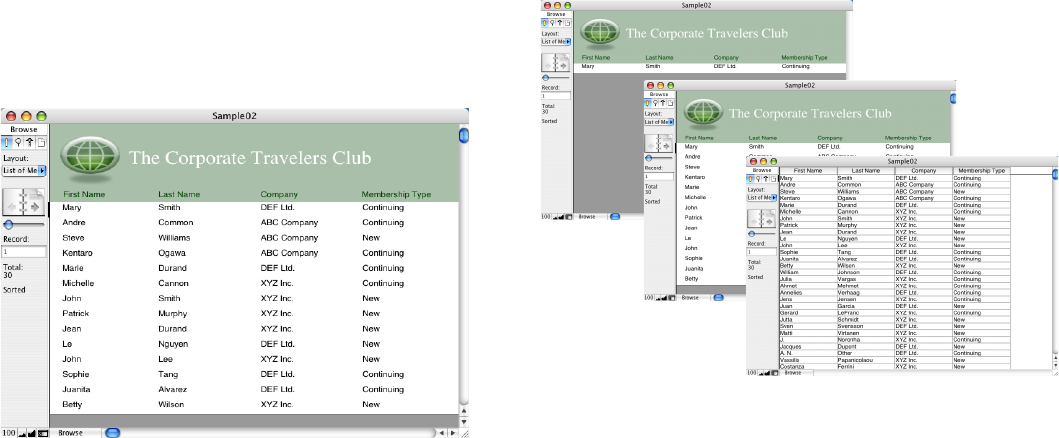The height and width of the screenshot is (438, 1059).
Task: Select Find mode icon in single-record window
Action: (552, 23)
